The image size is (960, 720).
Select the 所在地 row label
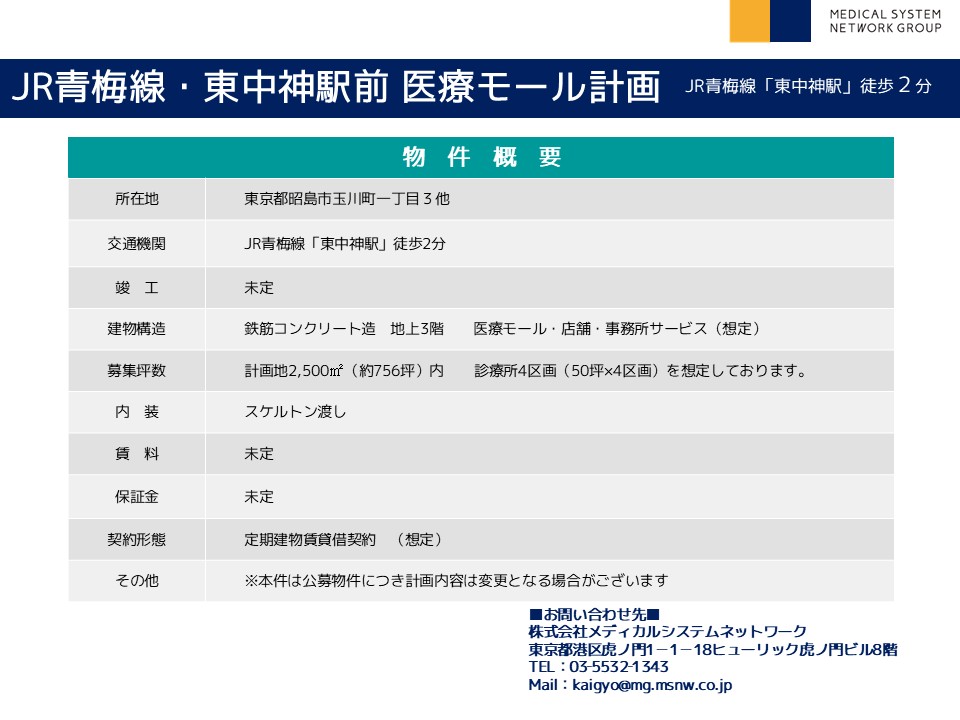pyautogui.click(x=137, y=199)
